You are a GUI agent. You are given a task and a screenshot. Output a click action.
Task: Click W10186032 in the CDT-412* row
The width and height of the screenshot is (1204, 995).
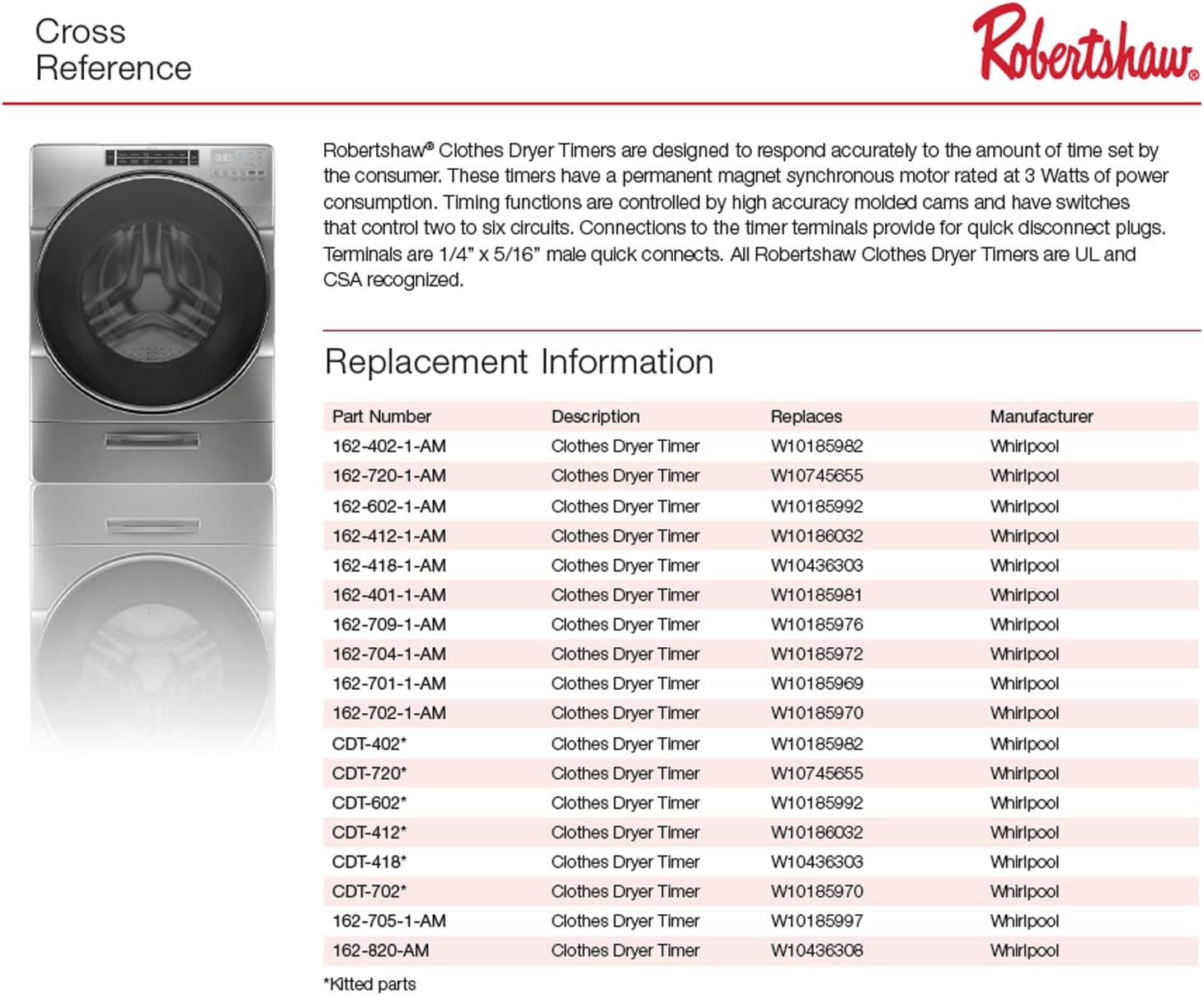pos(817,833)
